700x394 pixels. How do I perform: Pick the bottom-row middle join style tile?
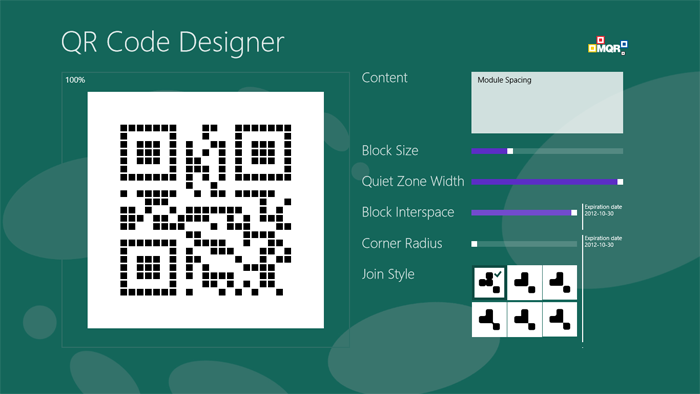click(525, 319)
